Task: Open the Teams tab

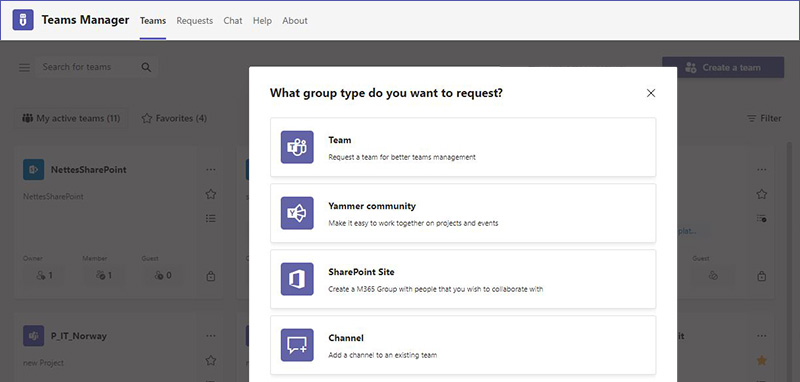Action: [x=153, y=21]
